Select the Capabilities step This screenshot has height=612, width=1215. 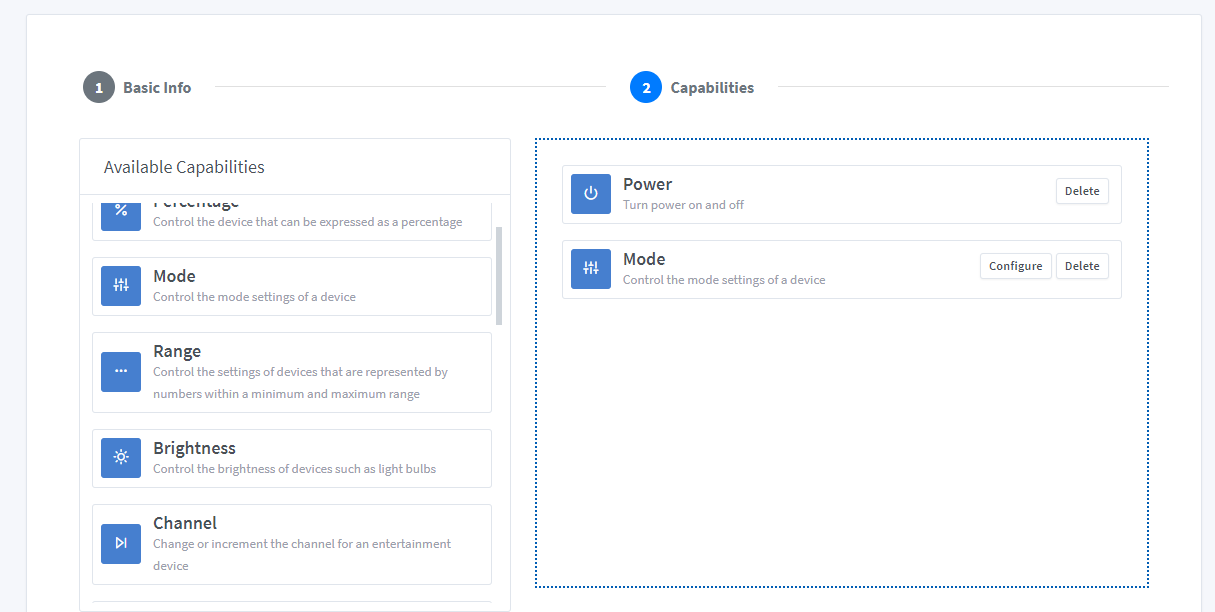pos(712,88)
